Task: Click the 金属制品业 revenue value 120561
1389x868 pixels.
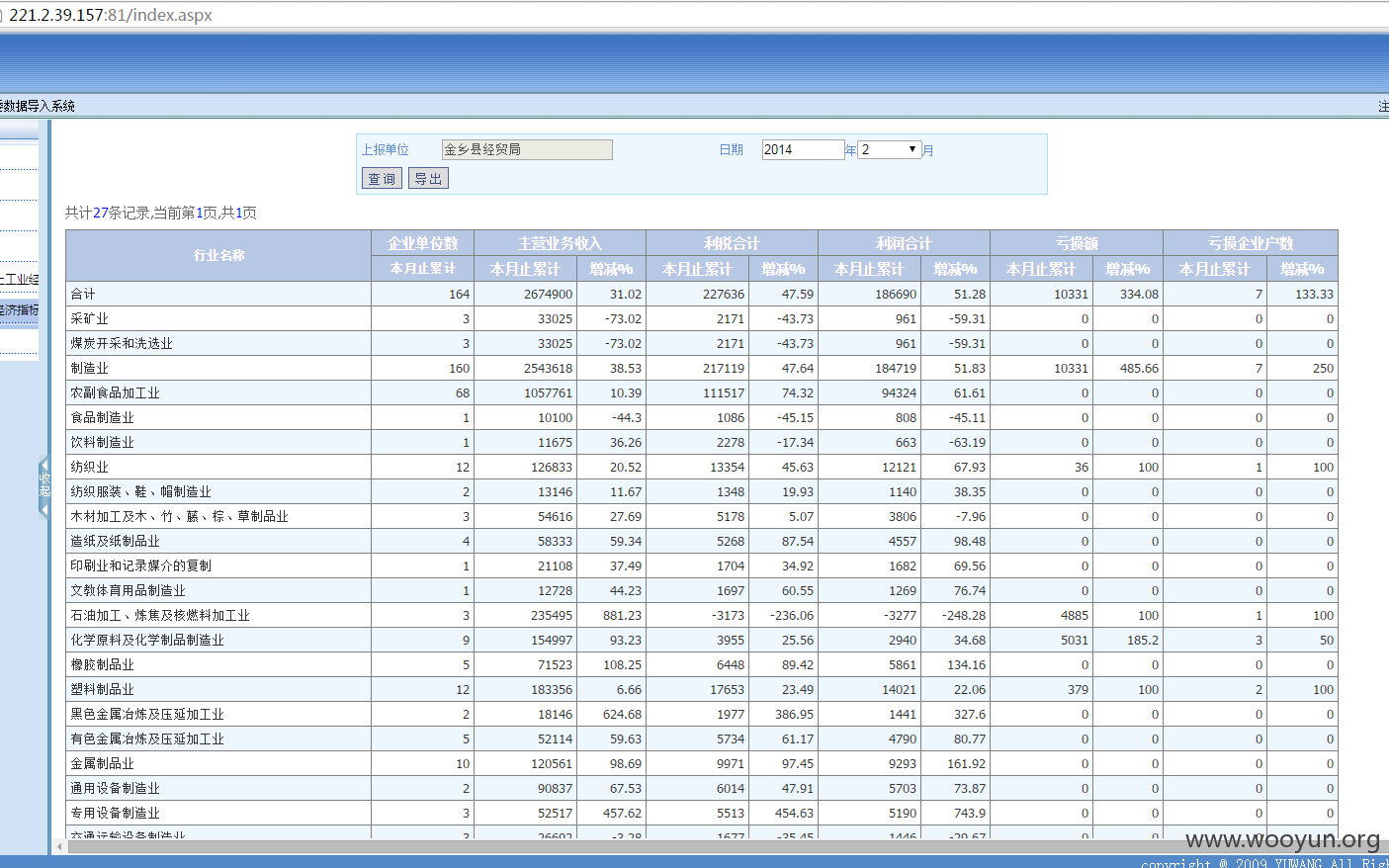Action: click(x=552, y=763)
